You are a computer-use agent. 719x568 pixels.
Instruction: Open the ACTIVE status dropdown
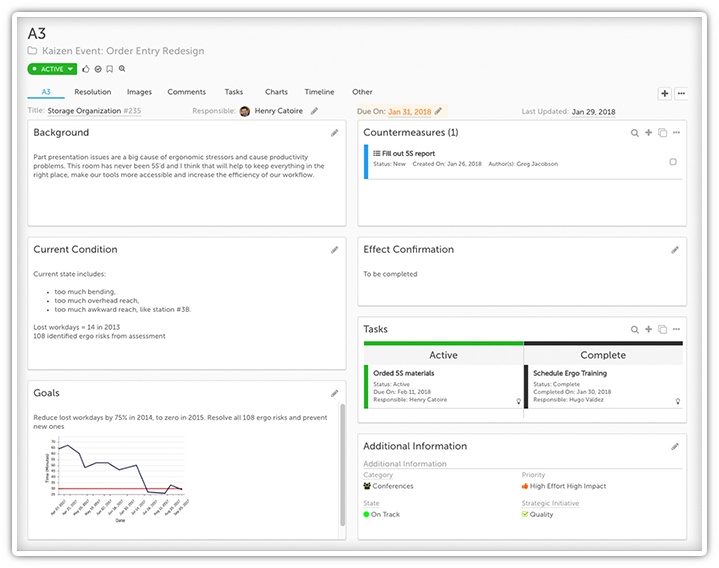coord(52,69)
